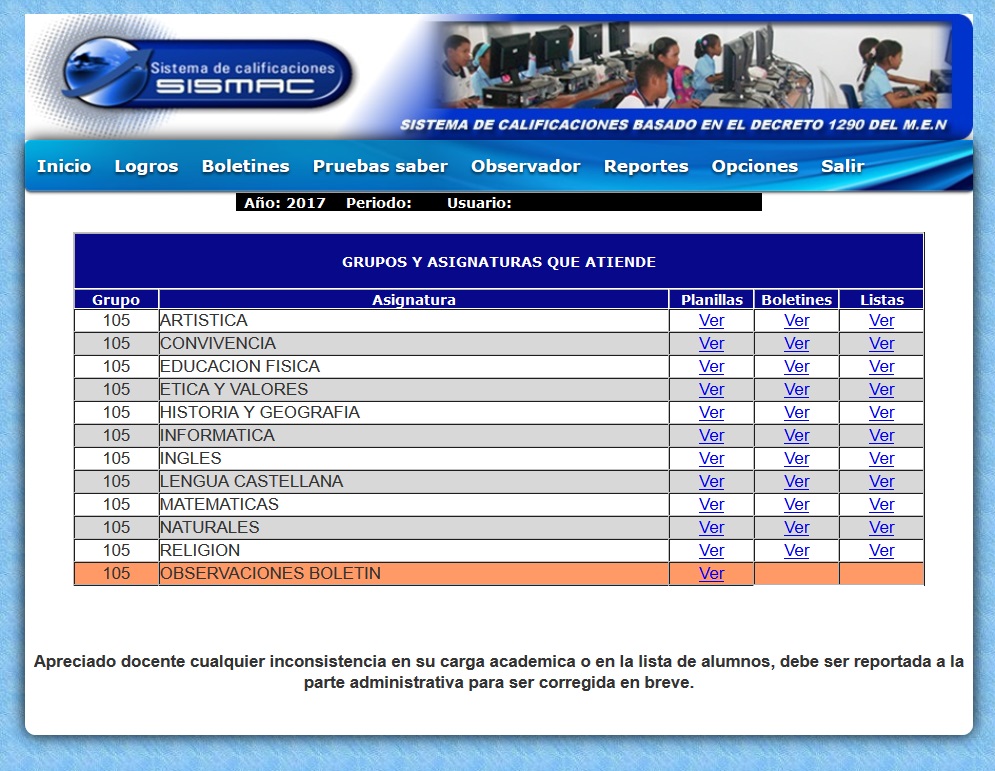Open Planillas for LENGUA CASTELLANA
Viewport: 995px width, 771px height.
click(711, 482)
